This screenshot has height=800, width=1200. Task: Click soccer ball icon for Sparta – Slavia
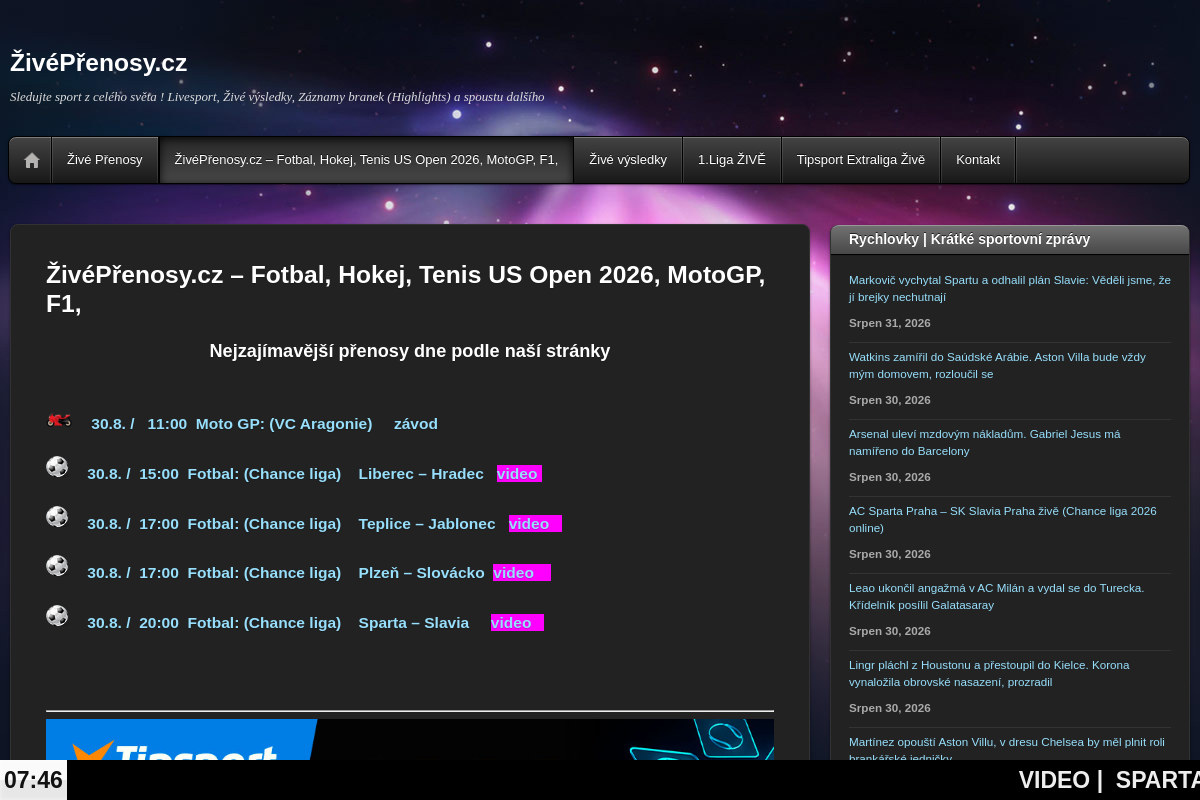pos(57,616)
